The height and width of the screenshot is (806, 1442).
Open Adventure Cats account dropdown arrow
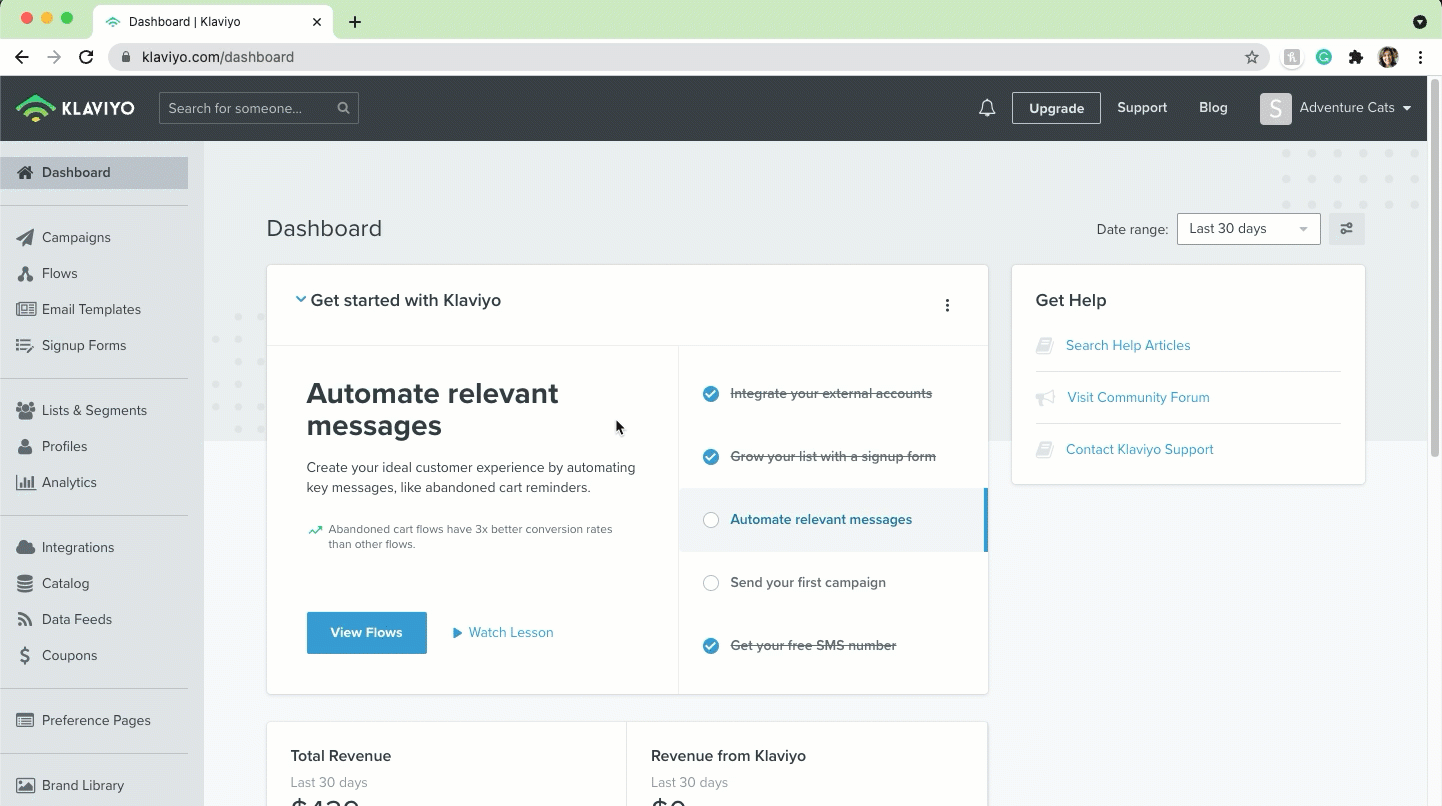click(x=1407, y=108)
